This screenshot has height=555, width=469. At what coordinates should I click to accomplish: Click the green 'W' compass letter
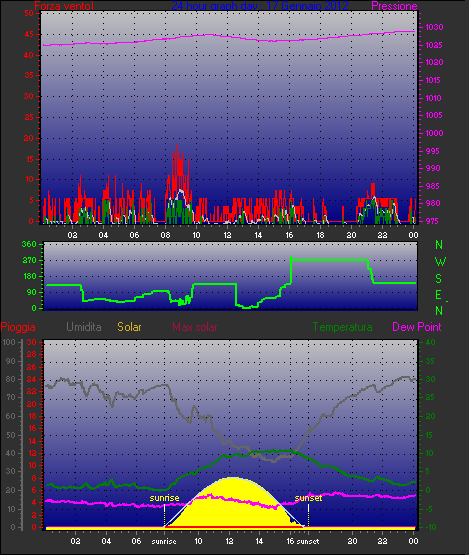tap(440, 262)
